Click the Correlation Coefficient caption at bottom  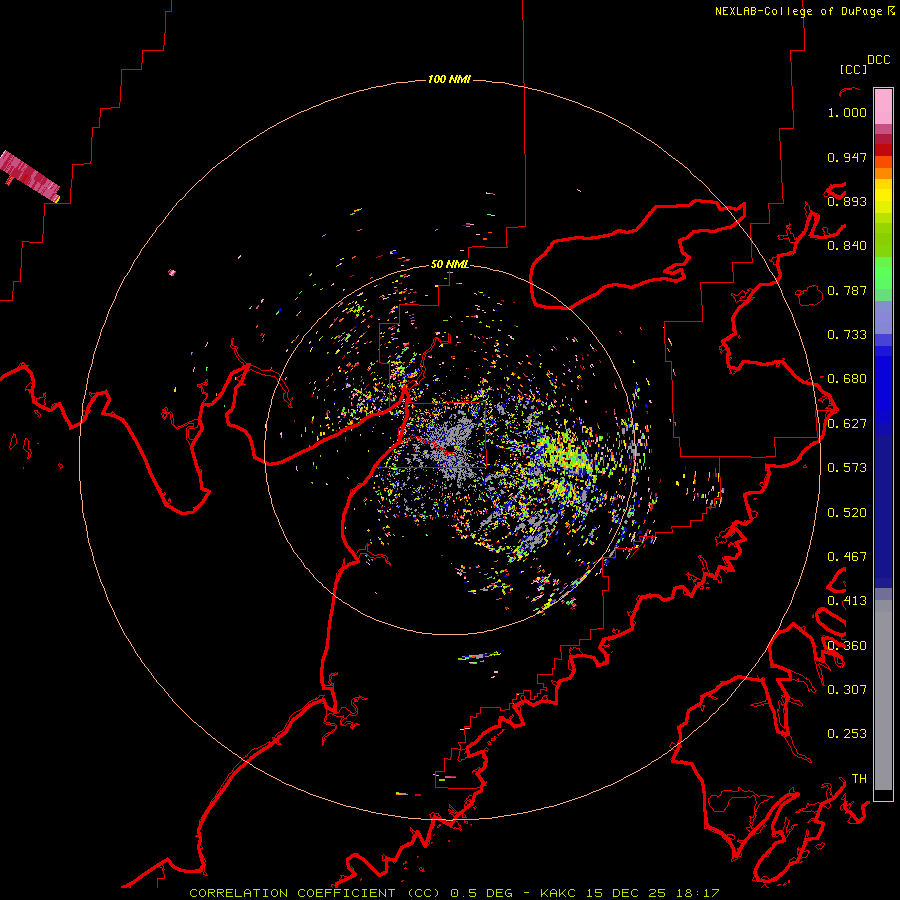click(x=454, y=893)
